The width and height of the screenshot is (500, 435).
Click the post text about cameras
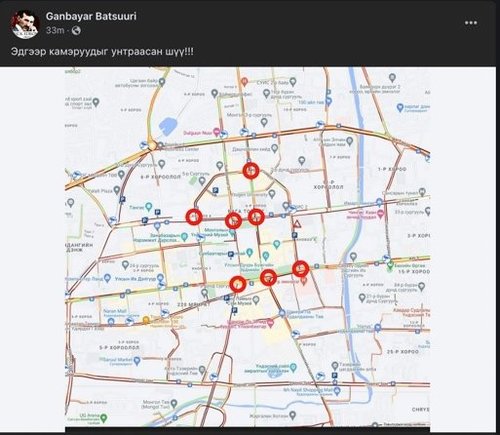tap(102, 52)
